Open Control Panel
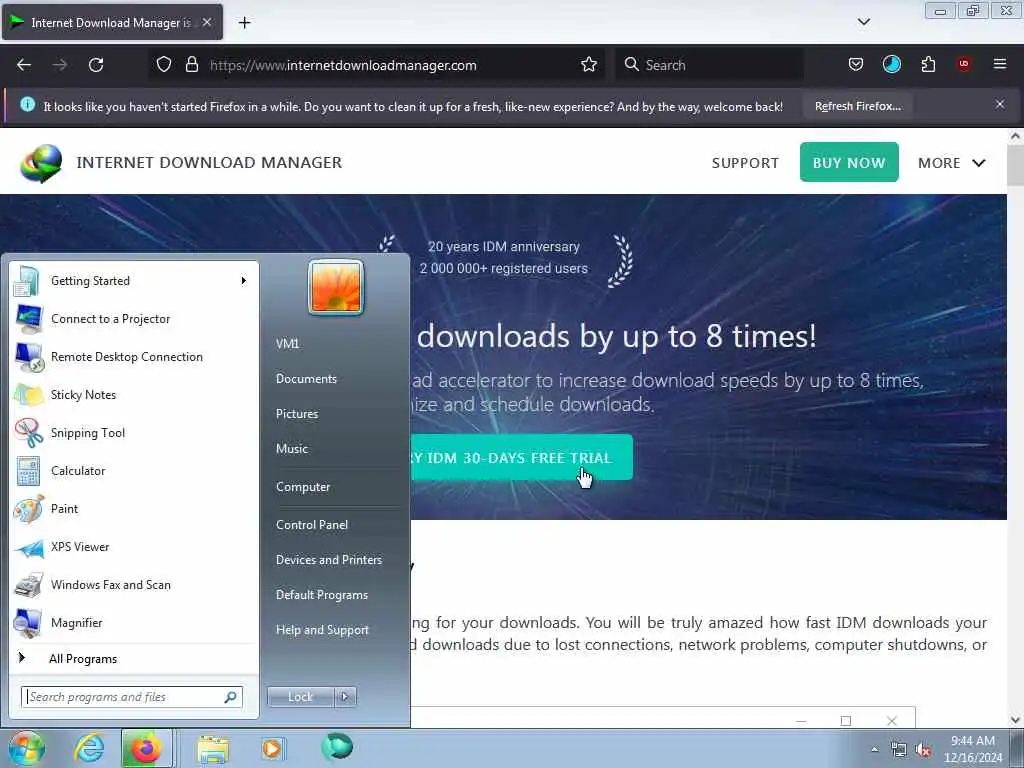 tap(312, 524)
